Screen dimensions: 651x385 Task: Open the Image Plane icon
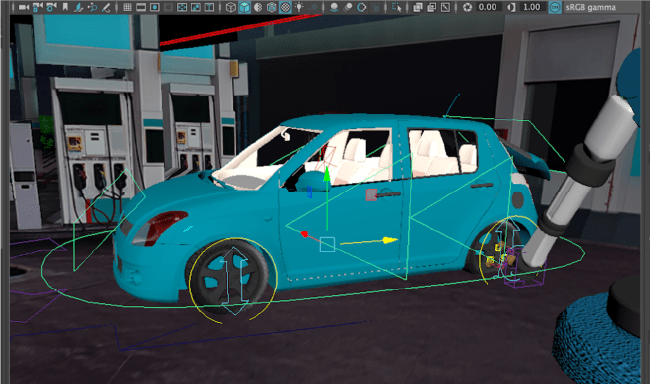pos(78,7)
